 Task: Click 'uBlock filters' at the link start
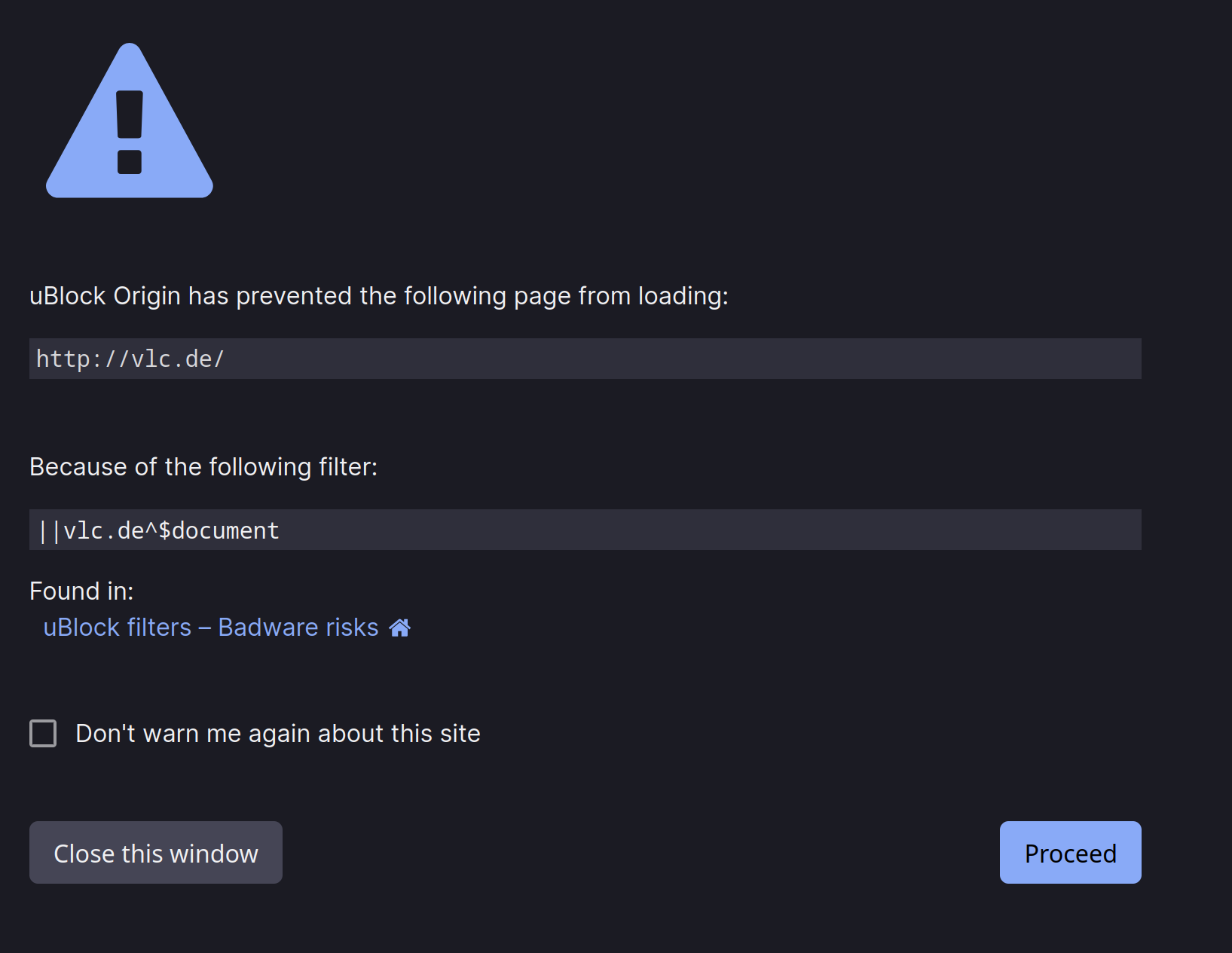click(118, 628)
